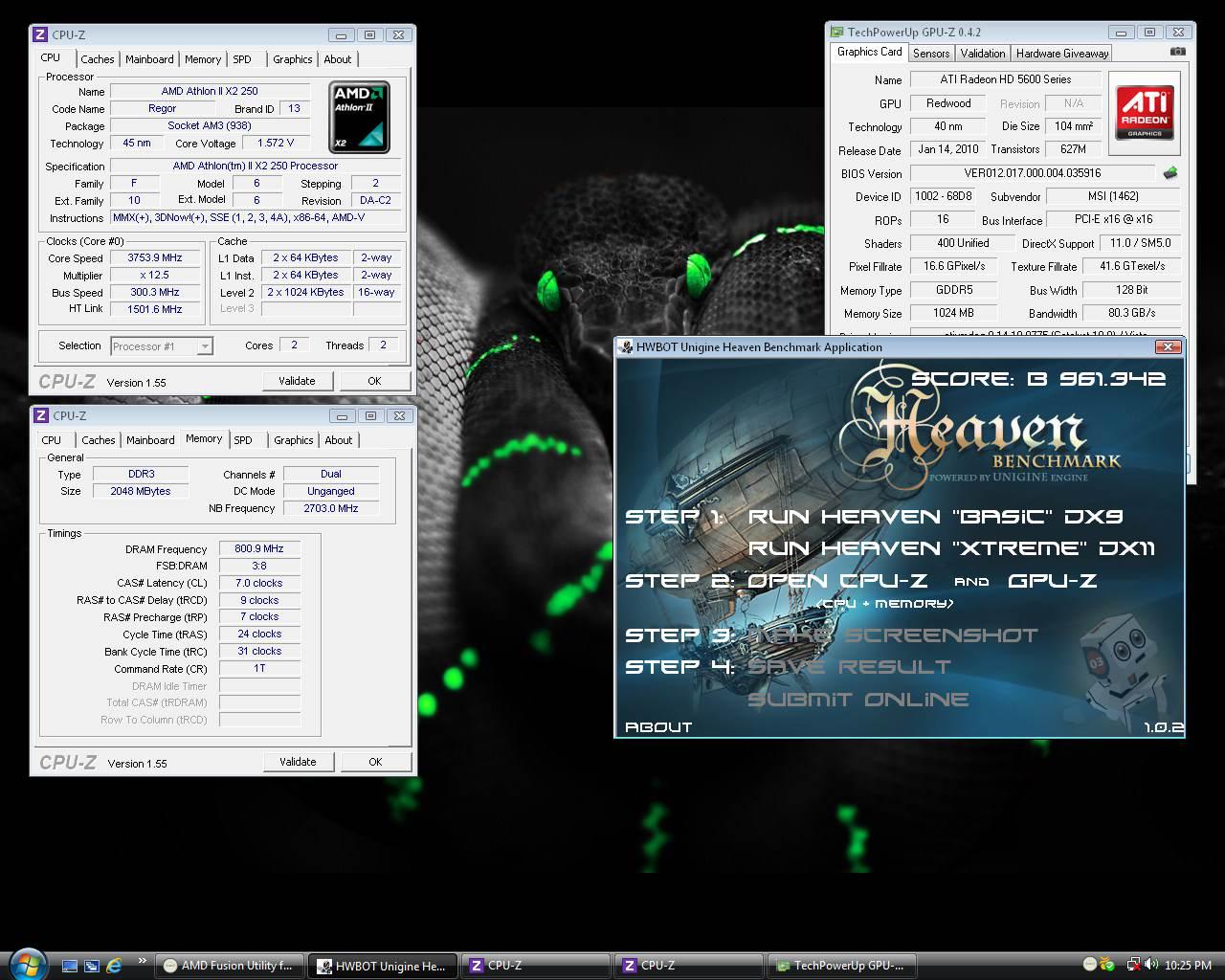Open Graphics tab in CPU-Z memory window
The height and width of the screenshot is (980, 1225).
pyautogui.click(x=294, y=440)
